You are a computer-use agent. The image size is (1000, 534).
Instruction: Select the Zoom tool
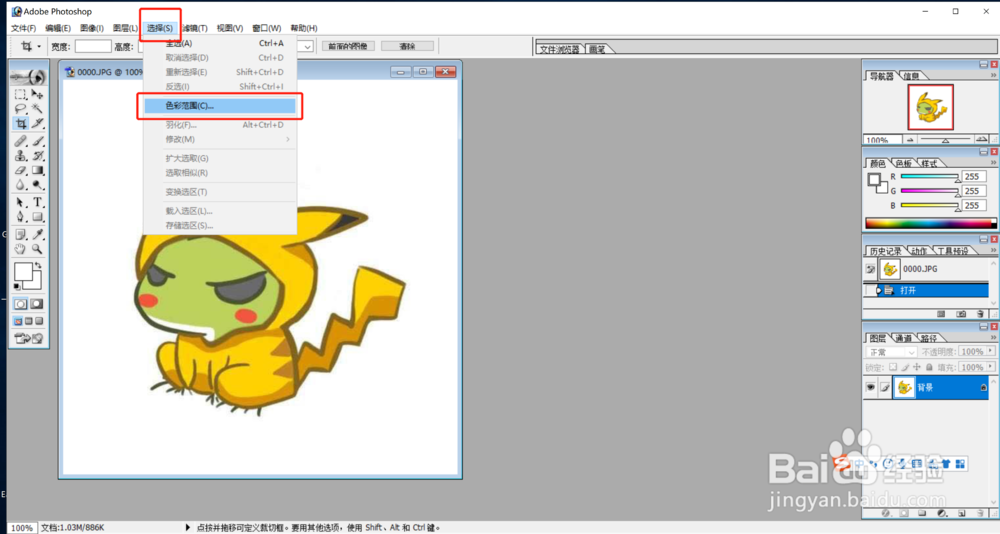(38, 249)
